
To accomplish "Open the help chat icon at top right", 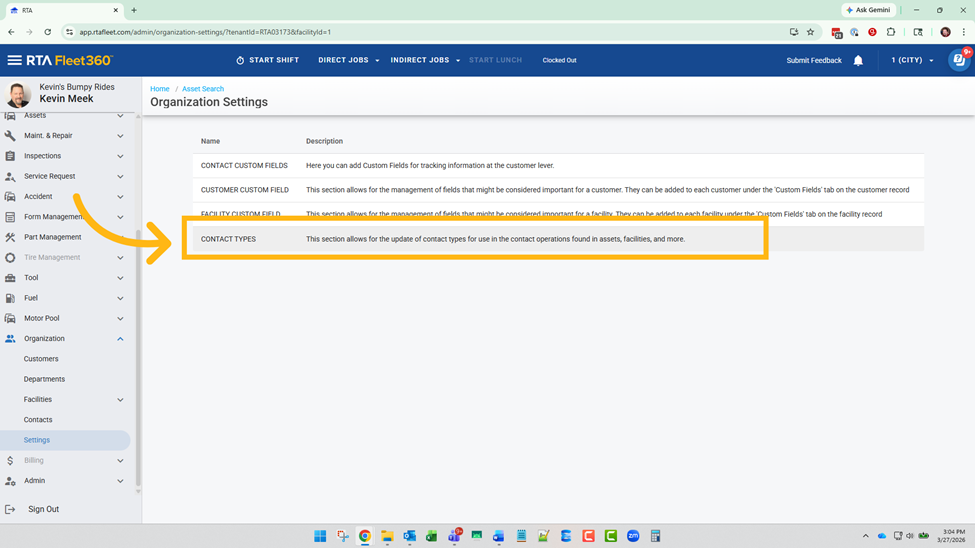I will (x=957, y=60).
